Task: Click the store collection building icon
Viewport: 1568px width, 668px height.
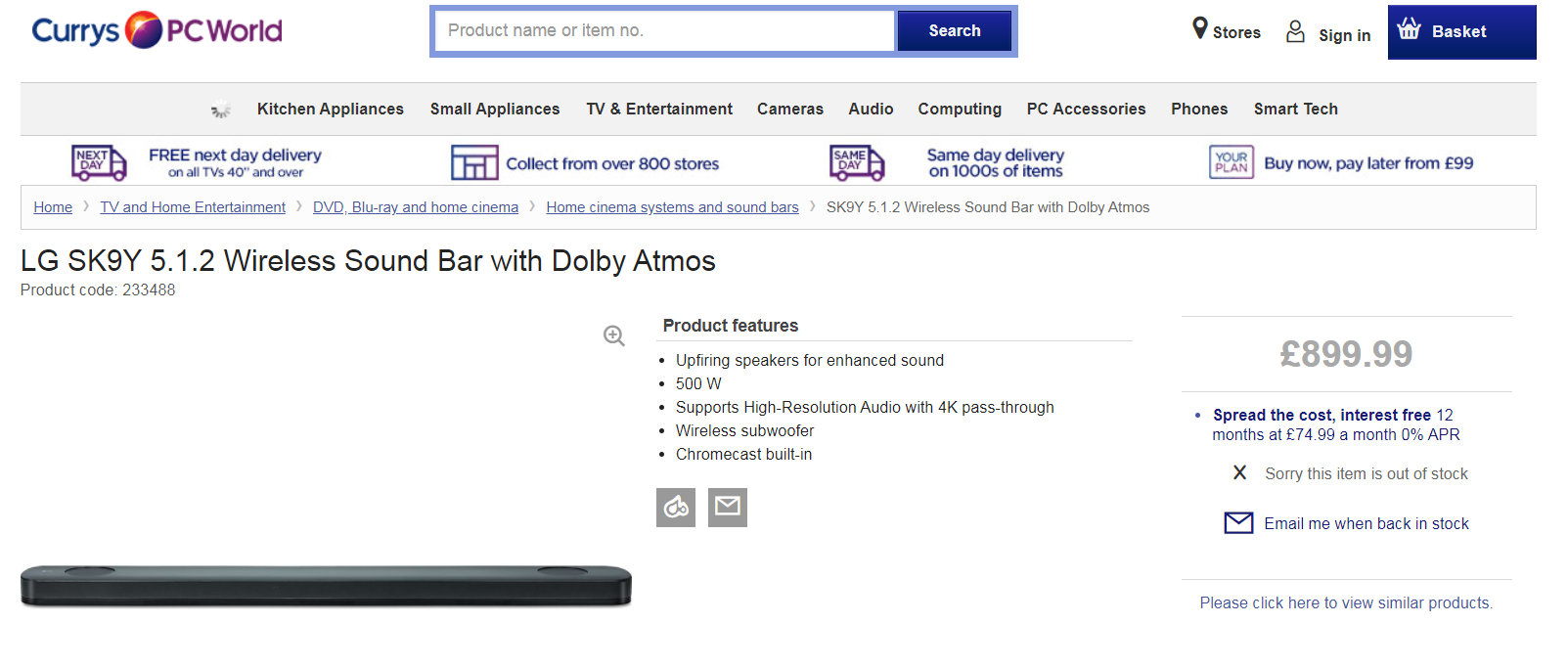Action: pyautogui.click(x=474, y=162)
